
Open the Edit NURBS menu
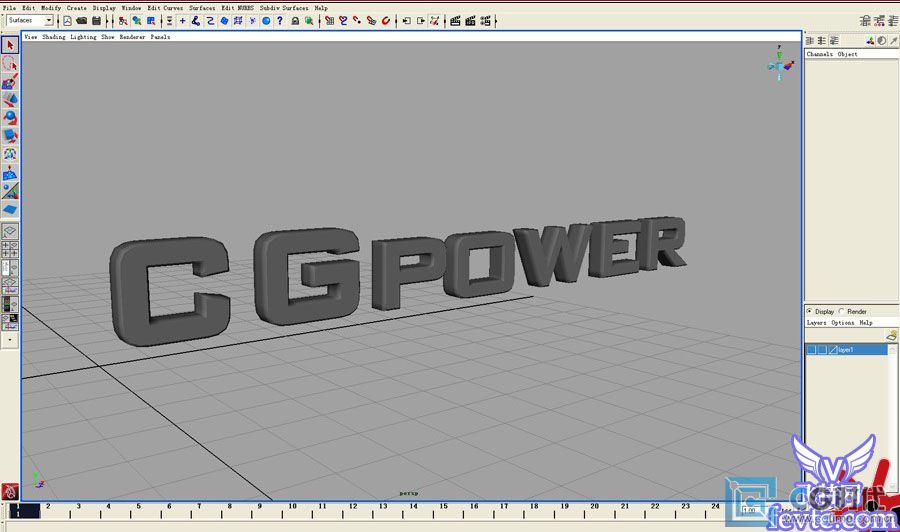pyautogui.click(x=238, y=8)
